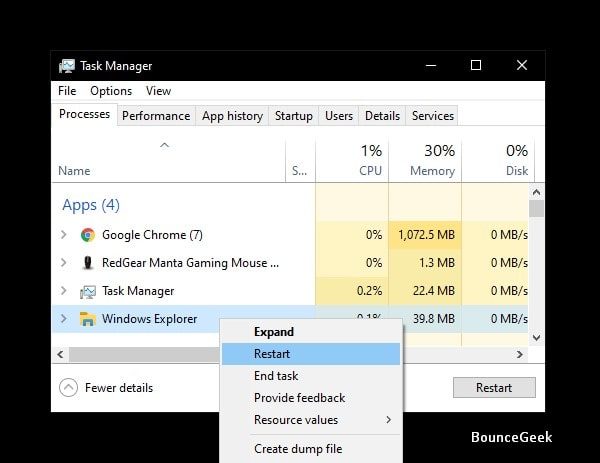Sort by the CPU column header
Screen dimensions: 600x463
(352, 160)
